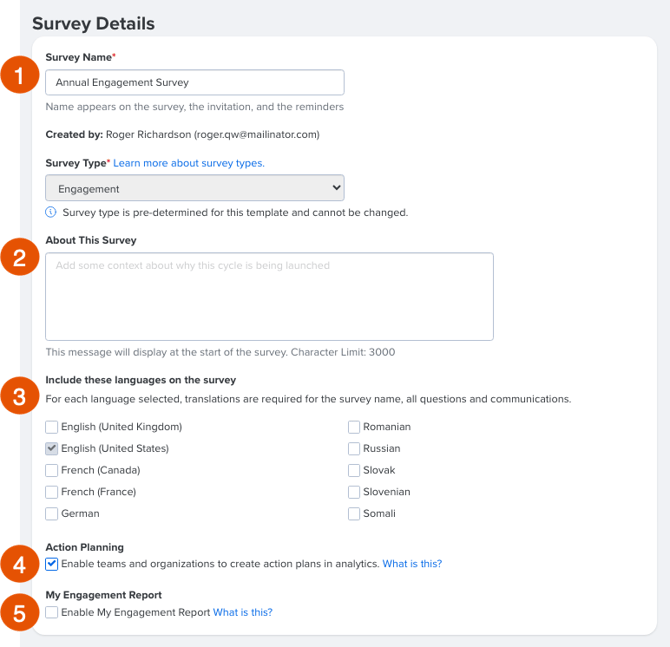Screen dimensions: 670x647
Task: Open What is this link for My Engagement Report
Action: click(x=243, y=612)
